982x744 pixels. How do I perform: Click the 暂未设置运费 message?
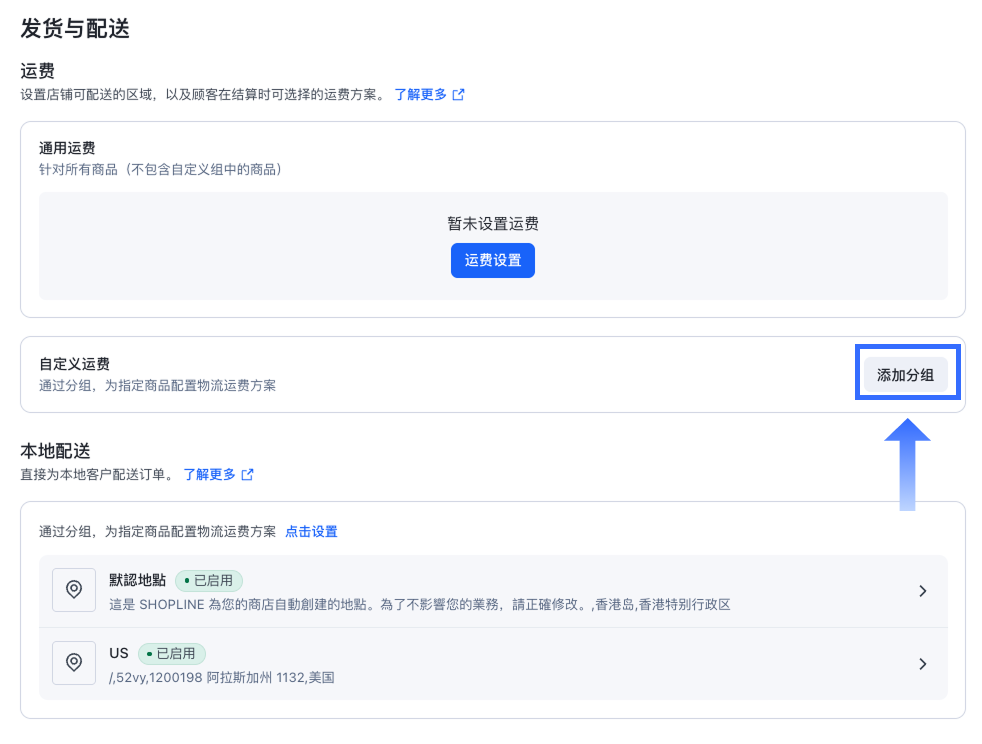[x=493, y=224]
